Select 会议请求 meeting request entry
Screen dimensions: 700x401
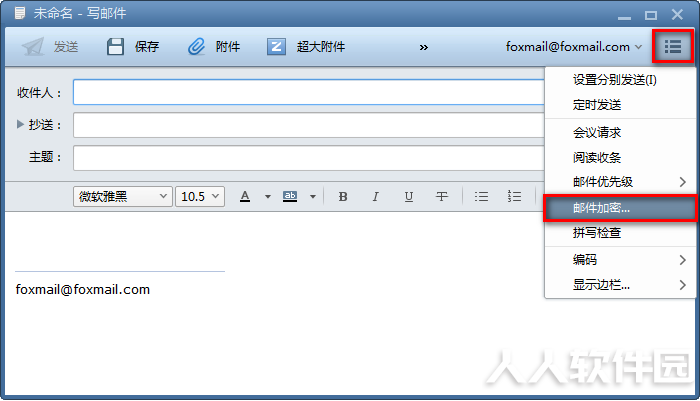[620, 133]
